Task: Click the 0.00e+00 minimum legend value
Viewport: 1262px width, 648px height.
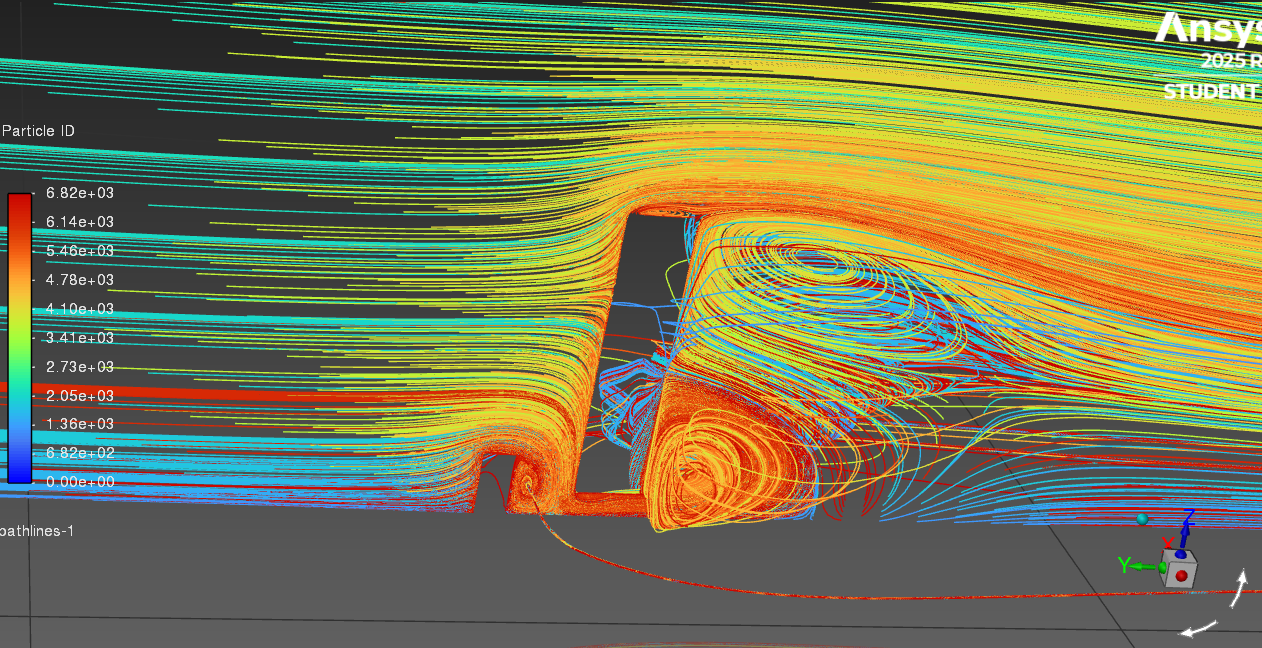Action: [x=80, y=481]
